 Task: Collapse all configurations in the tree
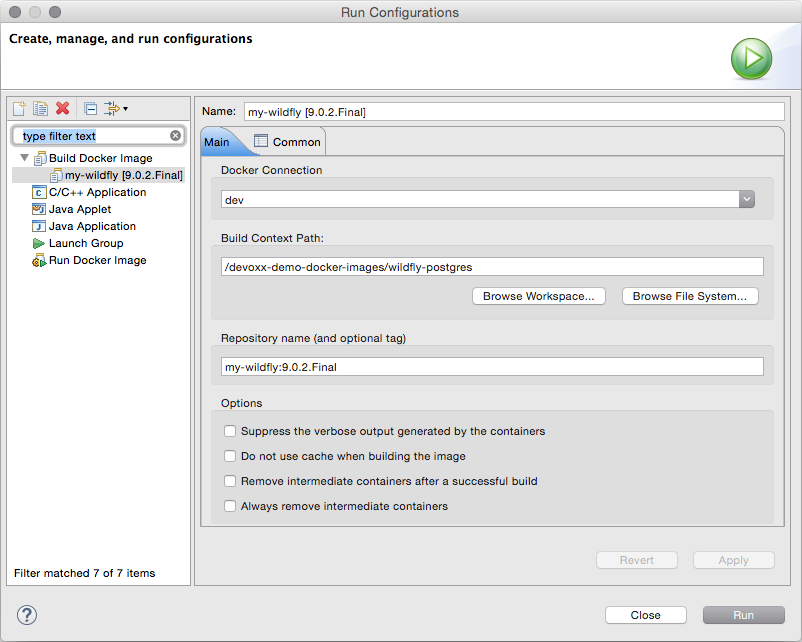tap(90, 108)
